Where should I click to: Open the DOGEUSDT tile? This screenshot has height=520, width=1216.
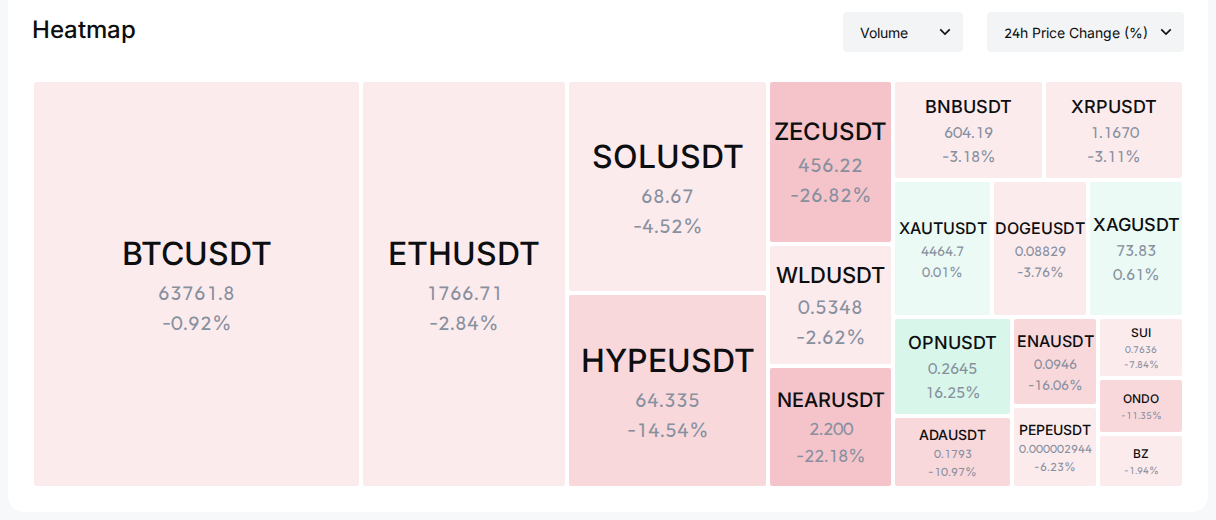pyautogui.click(x=1040, y=249)
